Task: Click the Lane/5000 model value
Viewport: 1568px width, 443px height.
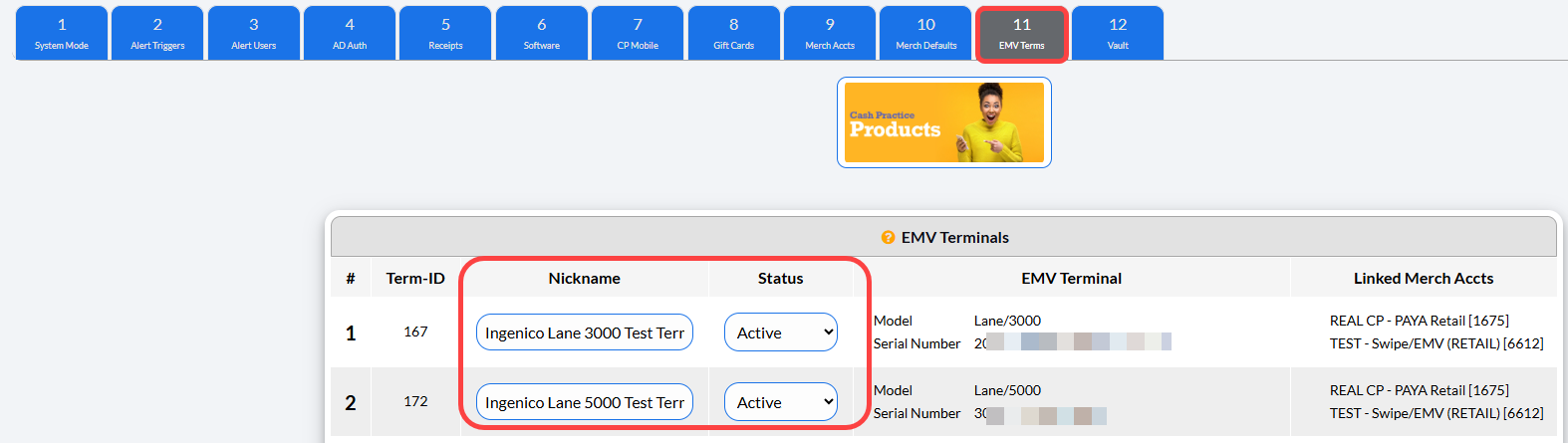Action: tap(1007, 390)
